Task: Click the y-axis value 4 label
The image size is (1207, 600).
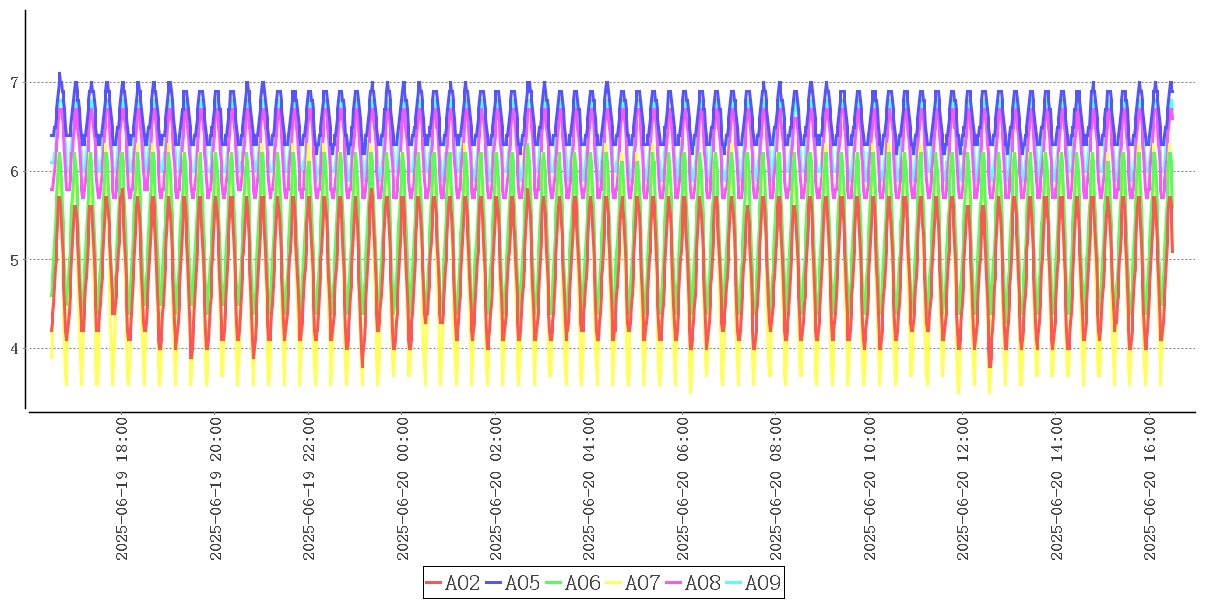Action: click(13, 349)
